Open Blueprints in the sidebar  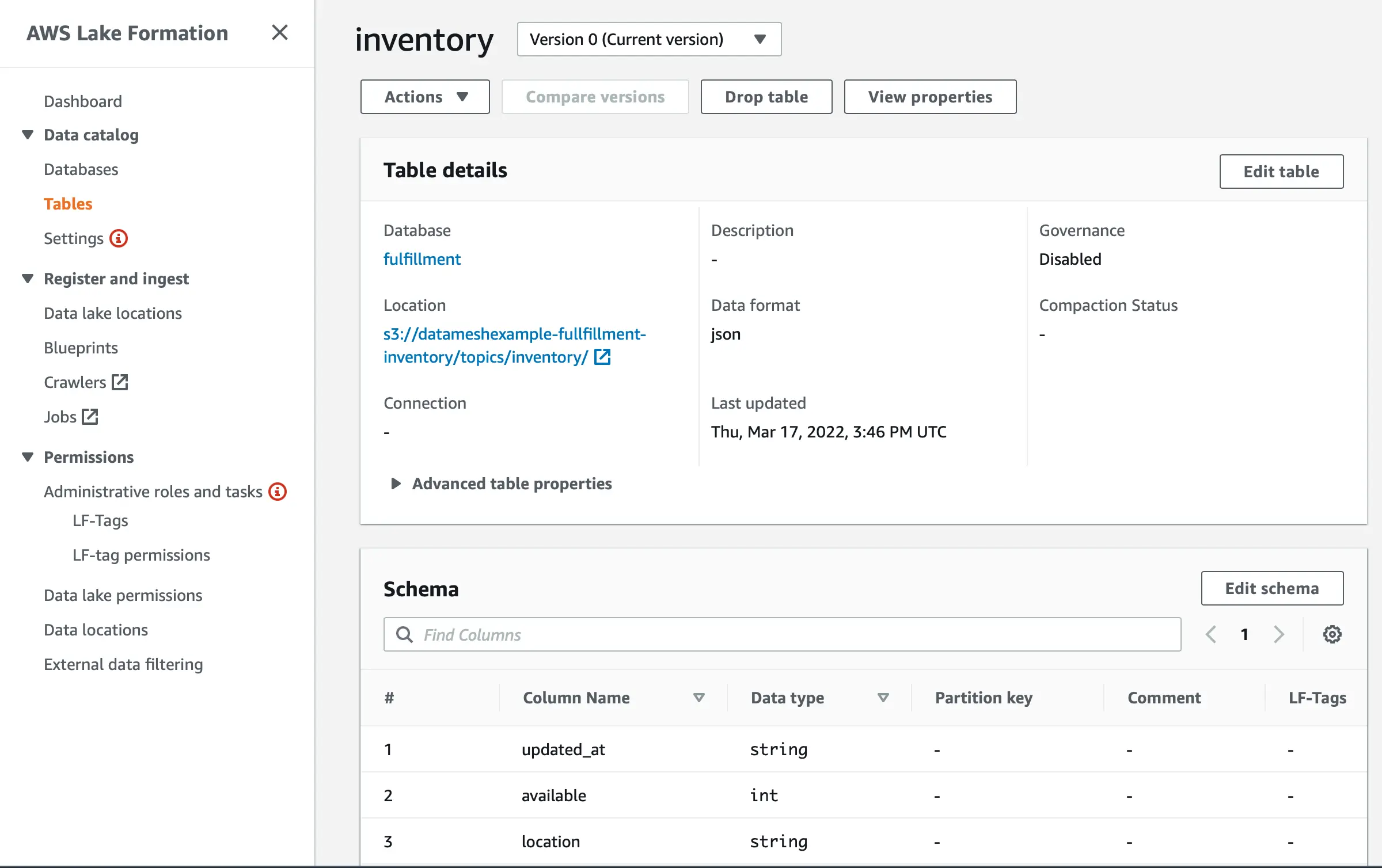[81, 348]
